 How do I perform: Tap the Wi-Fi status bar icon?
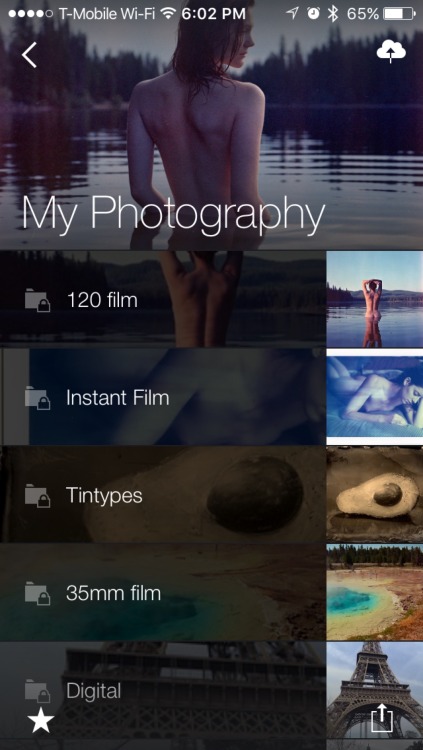168,14
